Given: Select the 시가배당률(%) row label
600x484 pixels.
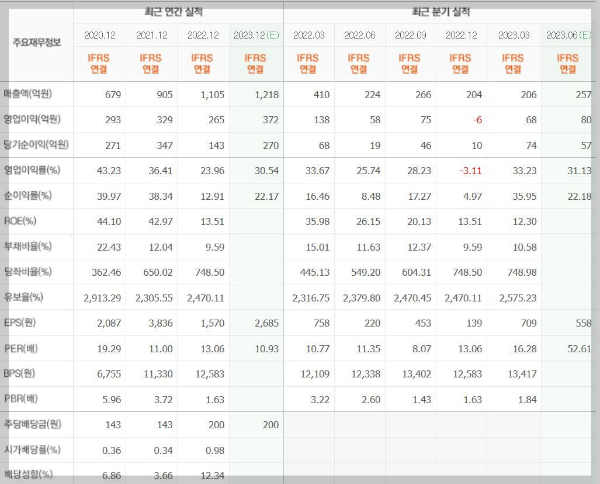Looking at the screenshot, I should [x=32, y=450].
